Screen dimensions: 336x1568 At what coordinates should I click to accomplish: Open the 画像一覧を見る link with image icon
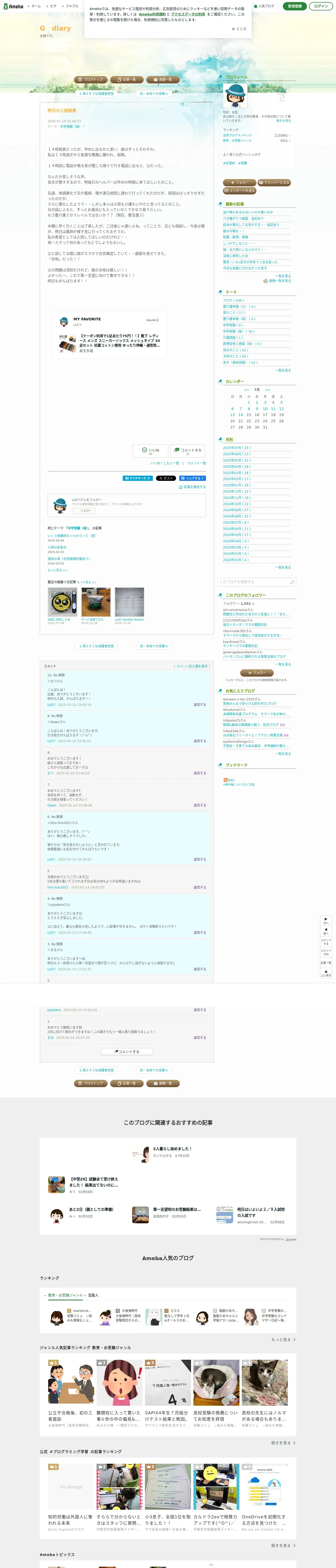pyautogui.click(x=277, y=281)
